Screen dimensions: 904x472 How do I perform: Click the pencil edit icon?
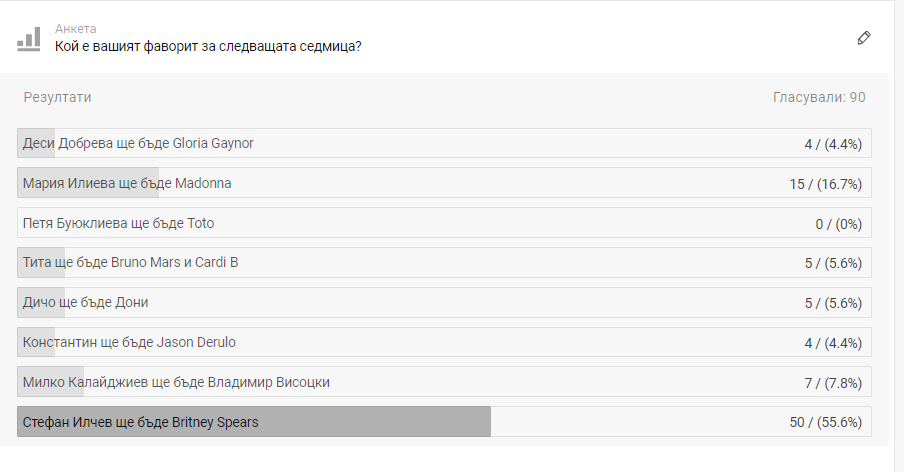click(864, 38)
